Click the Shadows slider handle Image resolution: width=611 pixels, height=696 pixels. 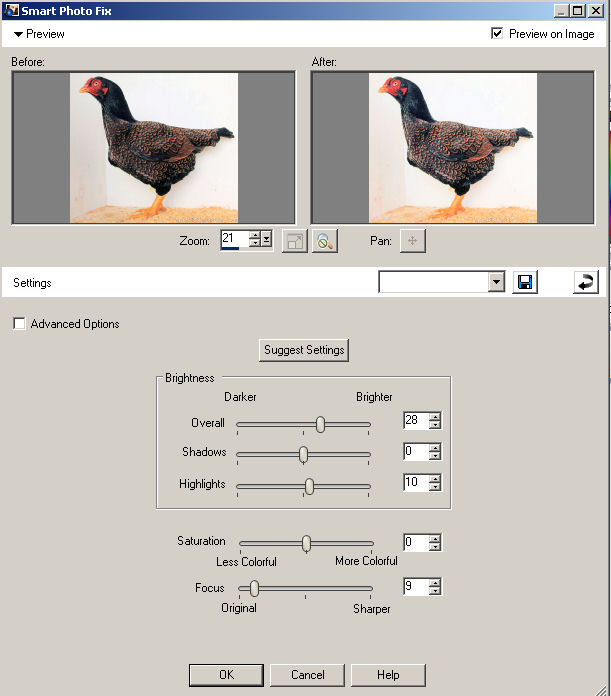pos(304,455)
